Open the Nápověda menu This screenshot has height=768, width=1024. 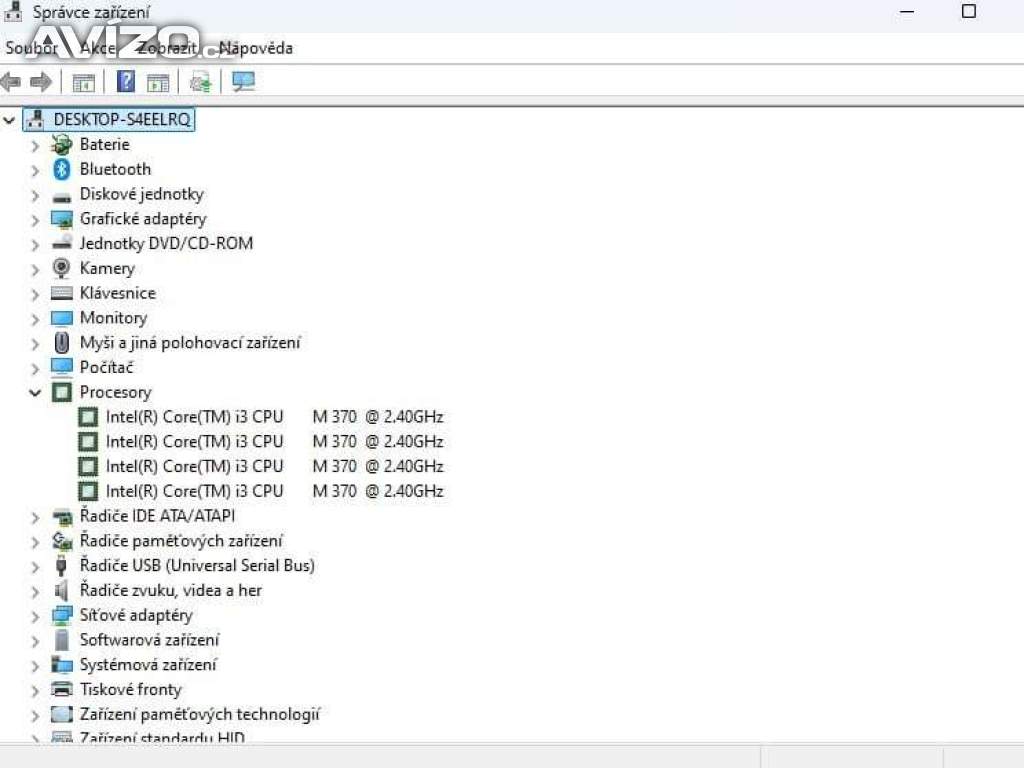click(255, 48)
